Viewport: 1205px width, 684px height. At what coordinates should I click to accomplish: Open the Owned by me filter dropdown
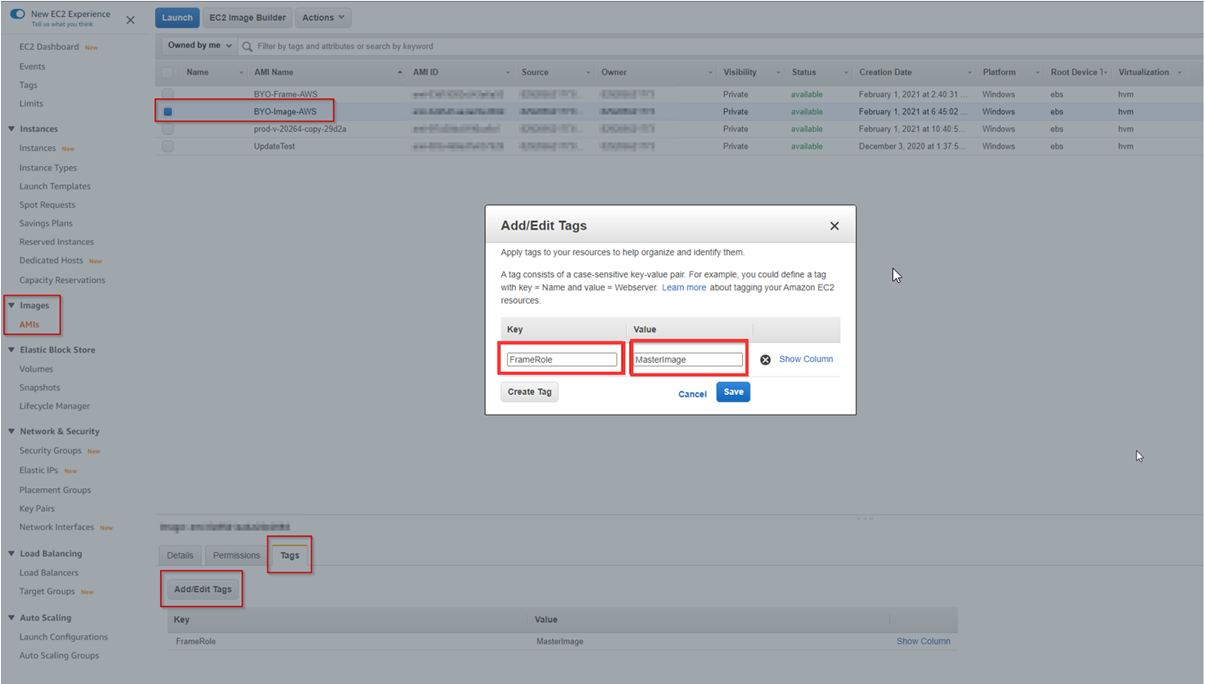point(197,45)
